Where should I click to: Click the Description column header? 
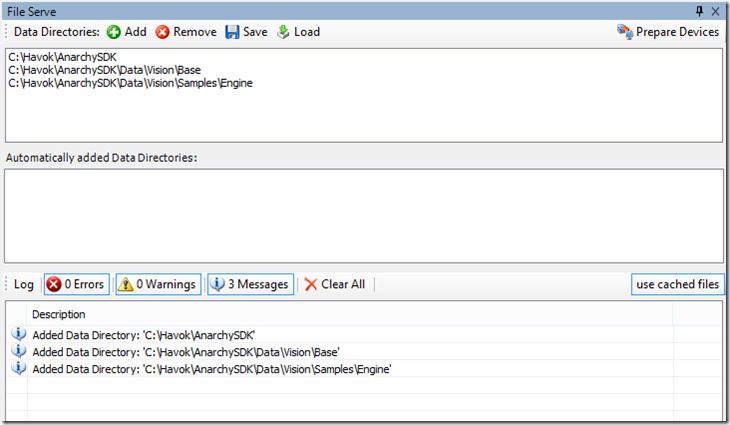point(58,314)
